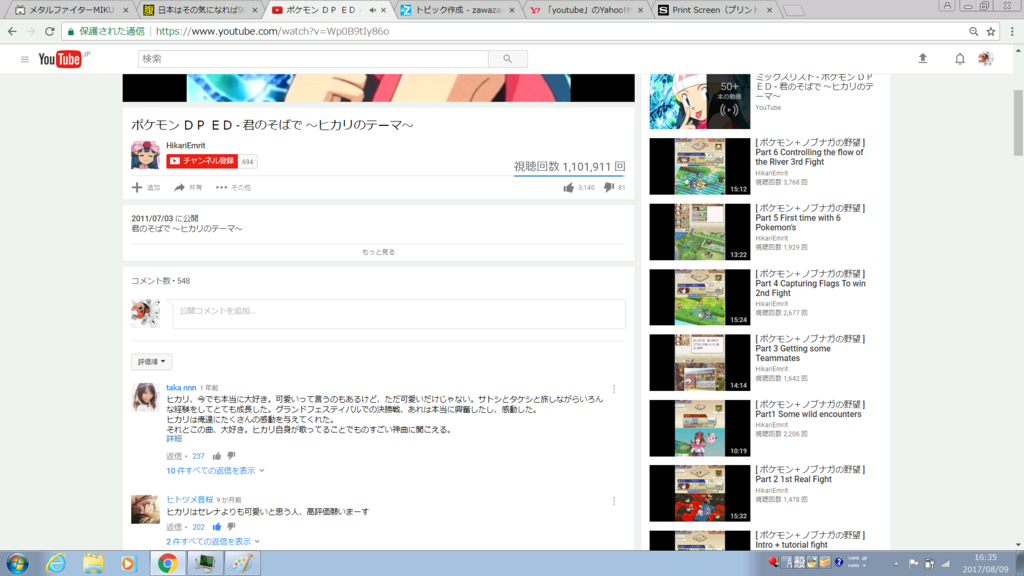Open the 50+ mix playlist thumbnail
Screen dimensions: 1024x576
coord(699,101)
